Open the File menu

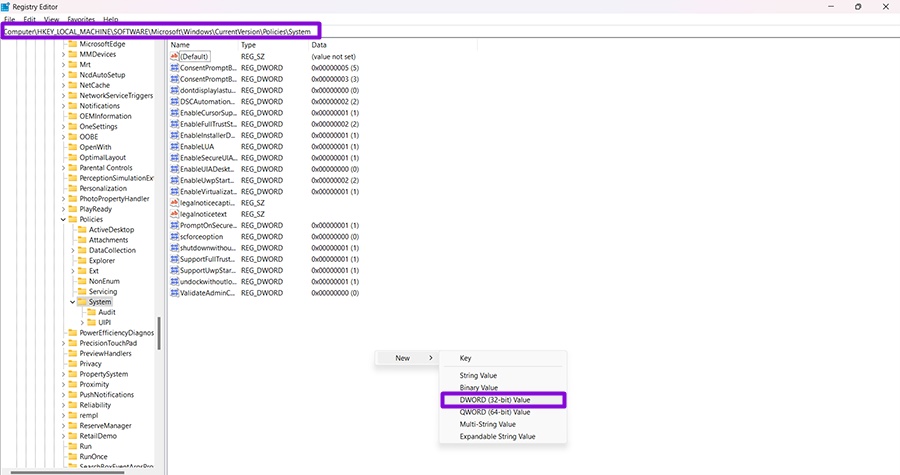10,20
